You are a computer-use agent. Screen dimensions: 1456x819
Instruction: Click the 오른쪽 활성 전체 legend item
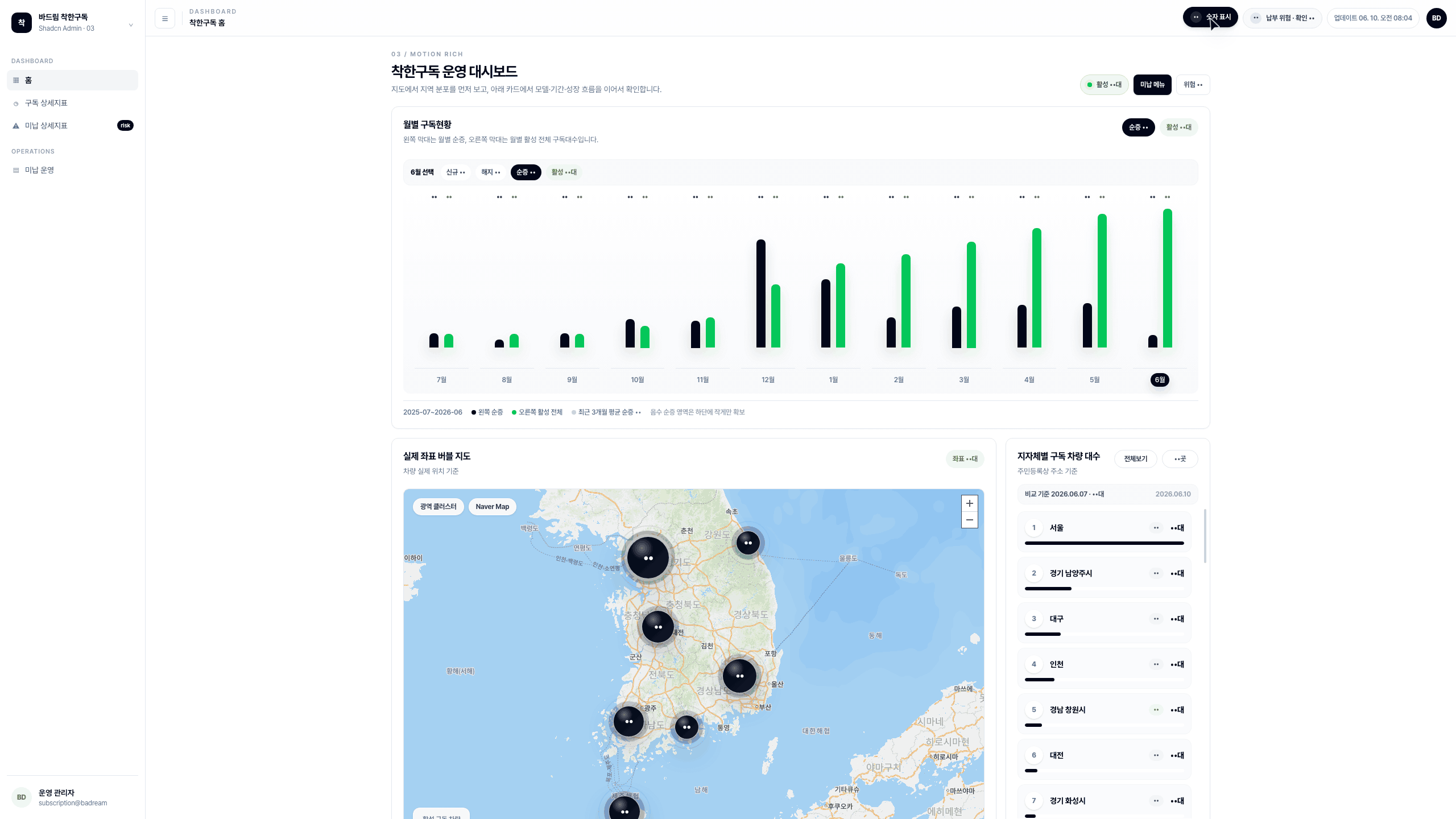click(537, 412)
